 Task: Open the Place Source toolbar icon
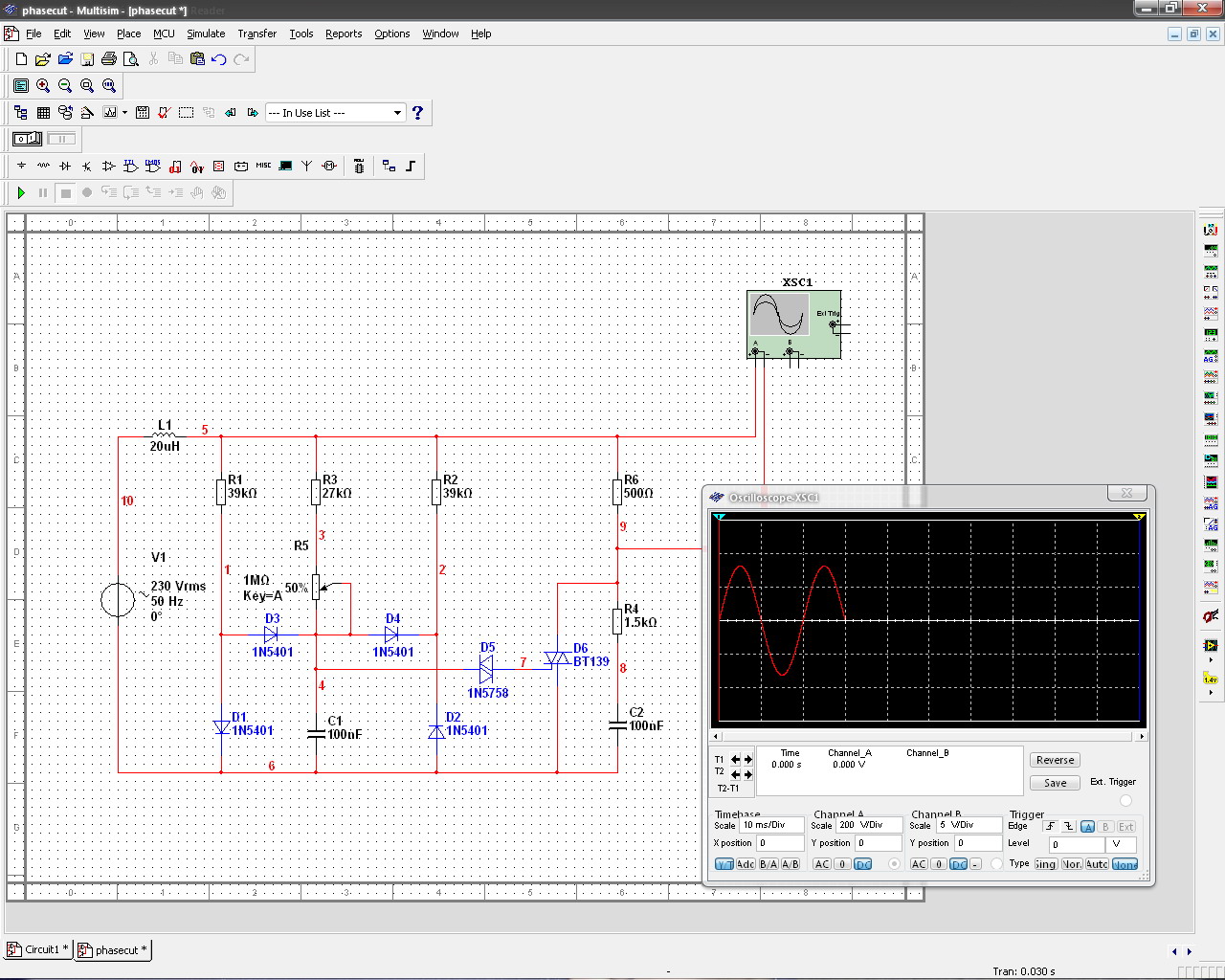point(21,167)
